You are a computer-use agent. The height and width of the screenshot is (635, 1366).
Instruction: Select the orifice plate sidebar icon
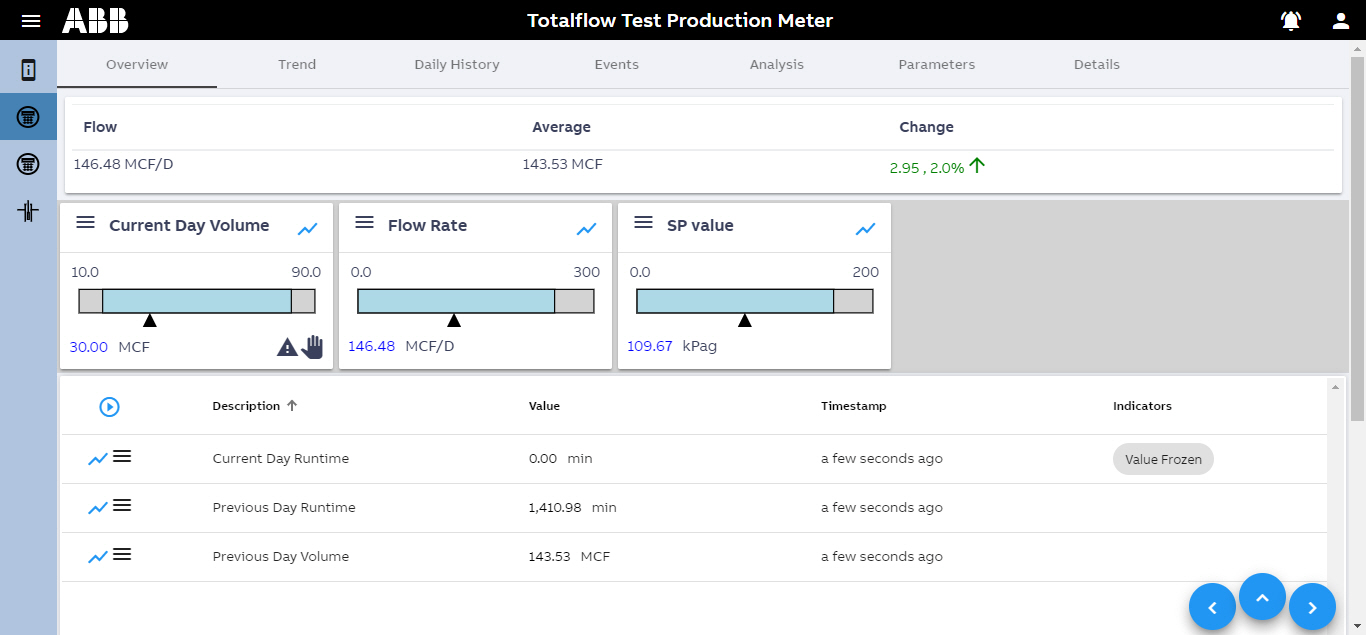click(x=28, y=211)
